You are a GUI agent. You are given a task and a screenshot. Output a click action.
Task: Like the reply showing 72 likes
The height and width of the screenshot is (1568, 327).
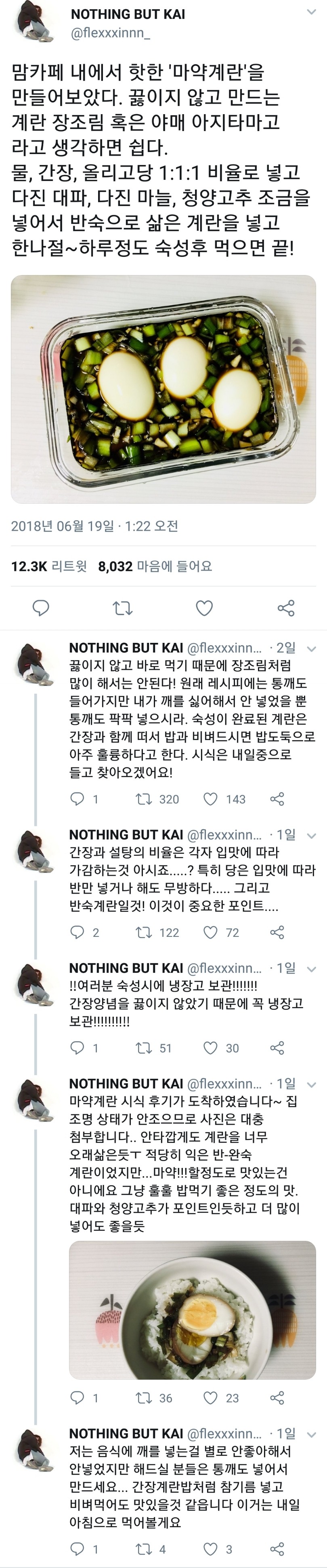pyautogui.click(x=211, y=932)
